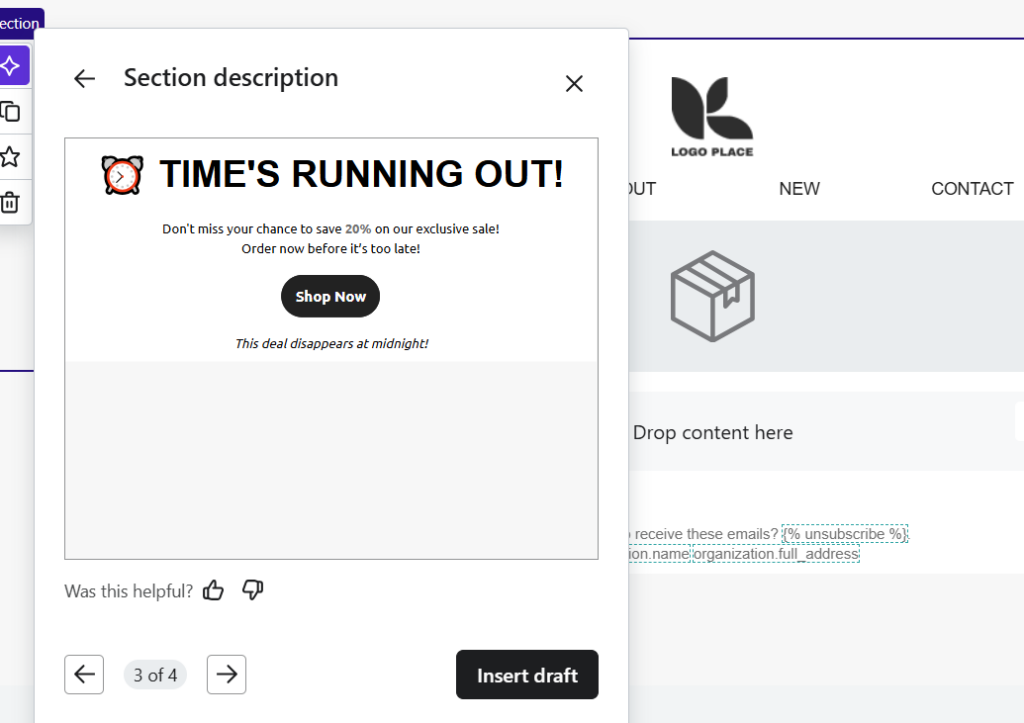Open the CONTACT menu item in email
Image resolution: width=1024 pixels, height=723 pixels.
[972, 189]
